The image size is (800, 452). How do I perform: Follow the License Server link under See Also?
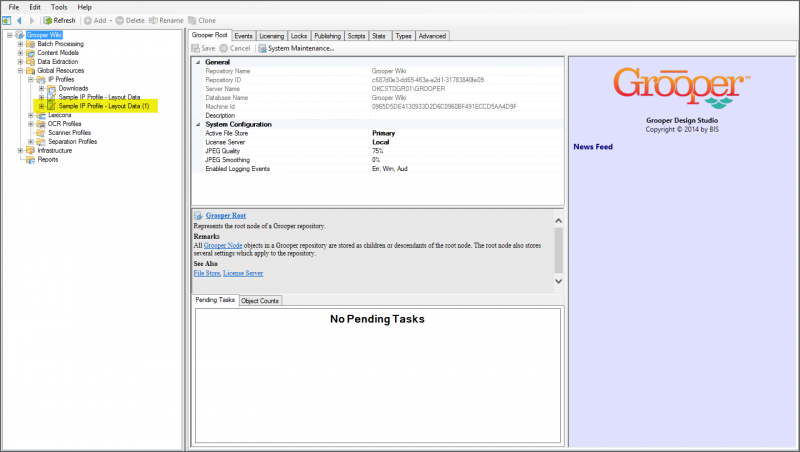243,273
